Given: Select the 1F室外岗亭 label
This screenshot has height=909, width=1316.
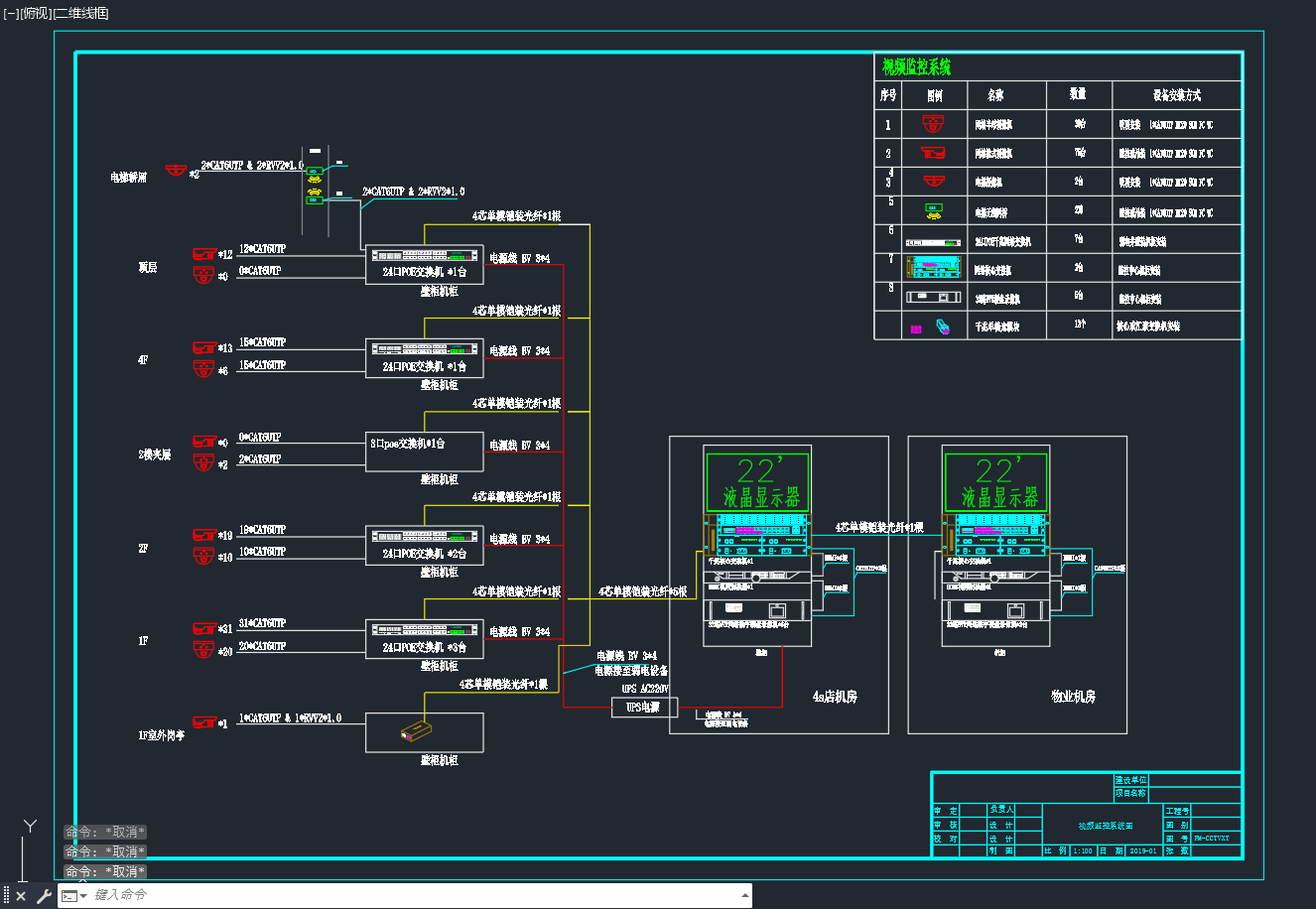Looking at the screenshot, I should [x=161, y=735].
